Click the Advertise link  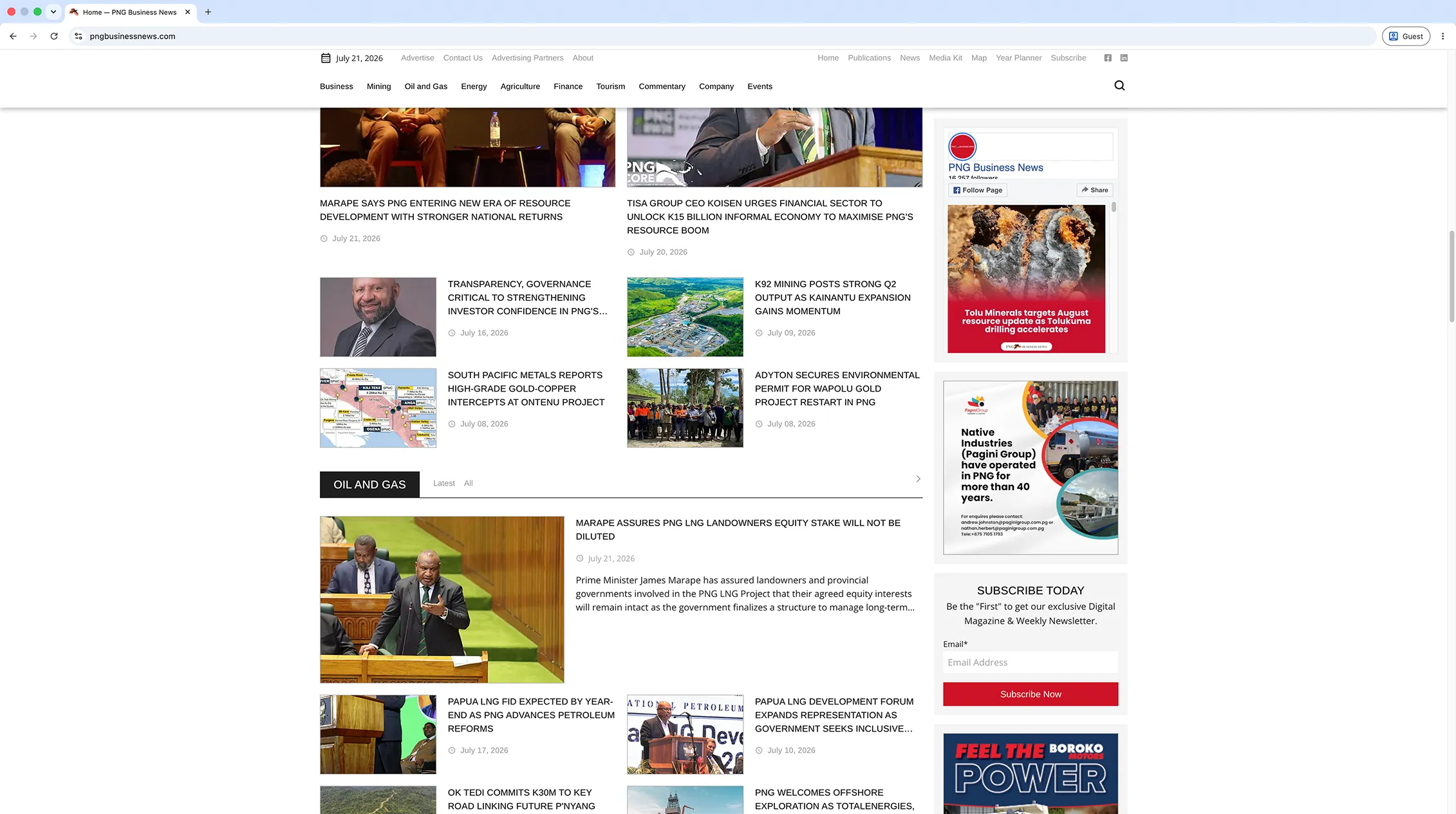click(417, 58)
